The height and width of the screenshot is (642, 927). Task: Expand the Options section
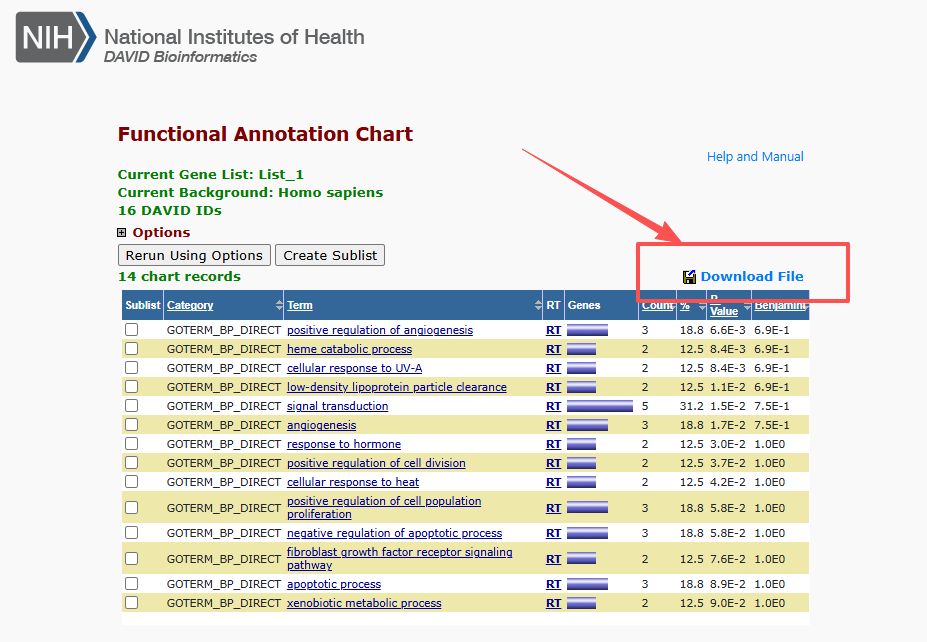pyautogui.click(x=122, y=233)
